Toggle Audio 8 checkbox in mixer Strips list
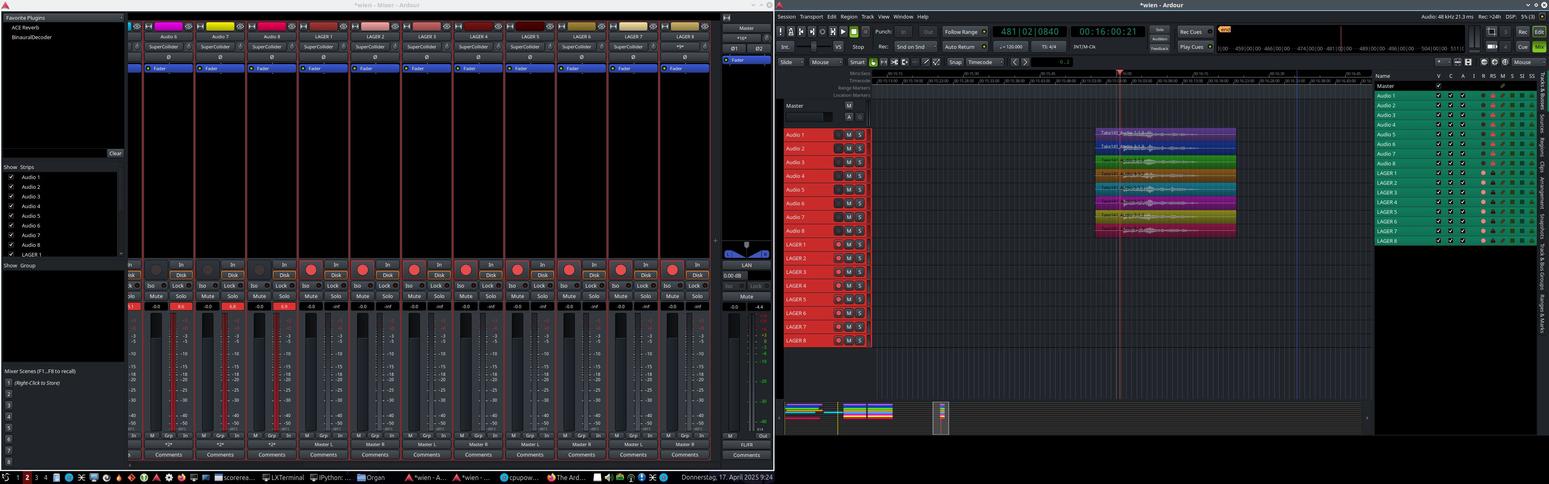The image size is (1549, 484). 11,245
